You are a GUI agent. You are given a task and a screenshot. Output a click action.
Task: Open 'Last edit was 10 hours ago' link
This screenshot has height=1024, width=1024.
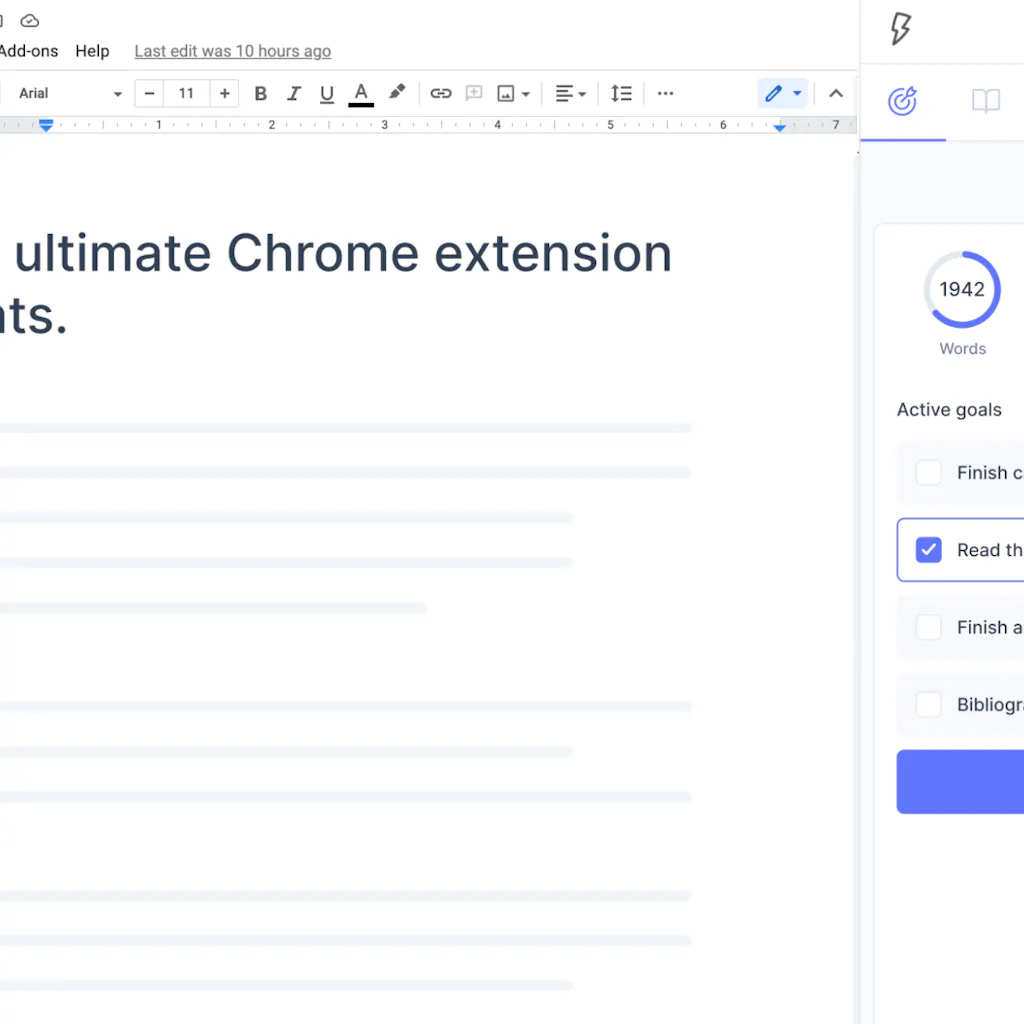[x=232, y=51]
